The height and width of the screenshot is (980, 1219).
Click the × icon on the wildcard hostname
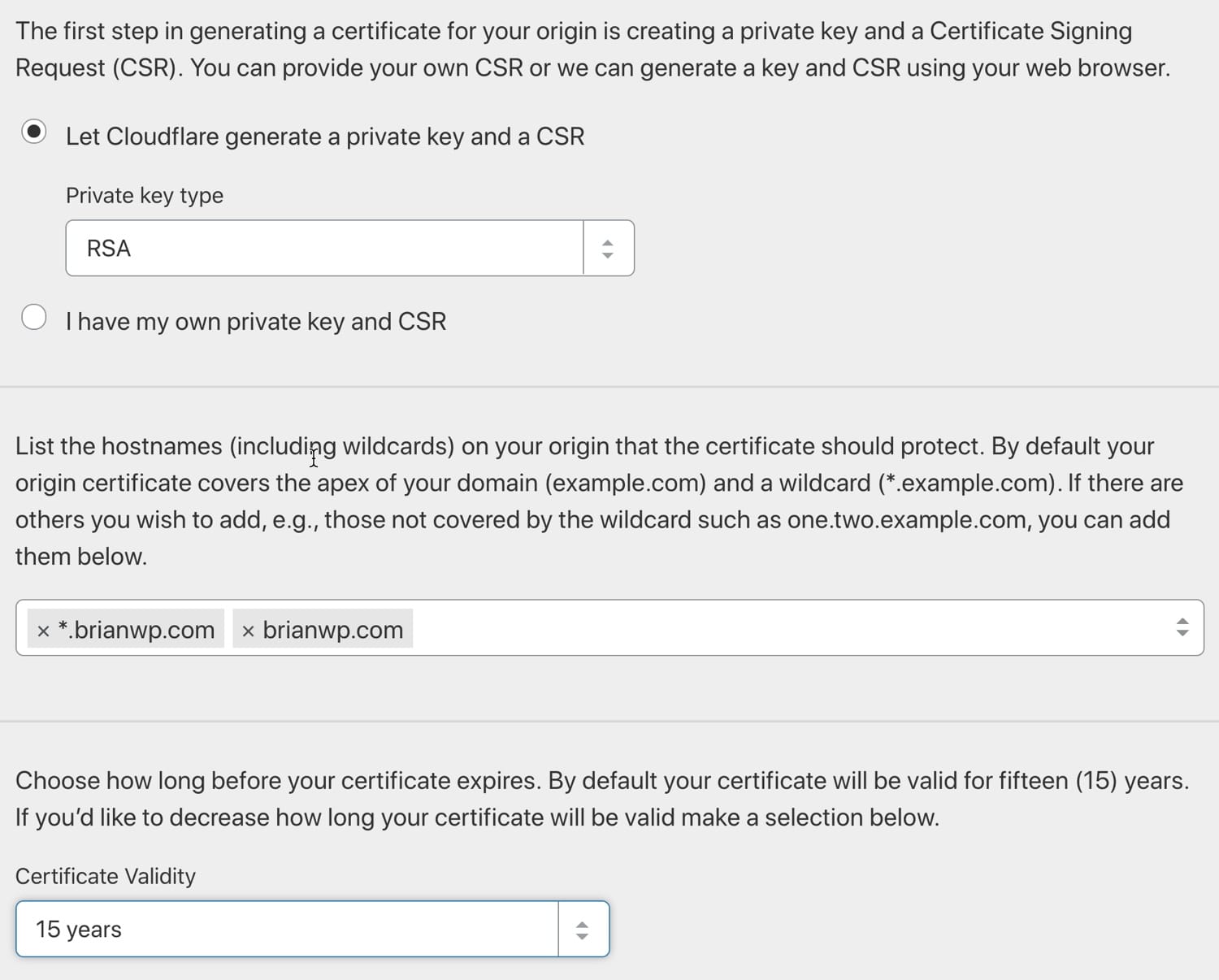point(43,629)
